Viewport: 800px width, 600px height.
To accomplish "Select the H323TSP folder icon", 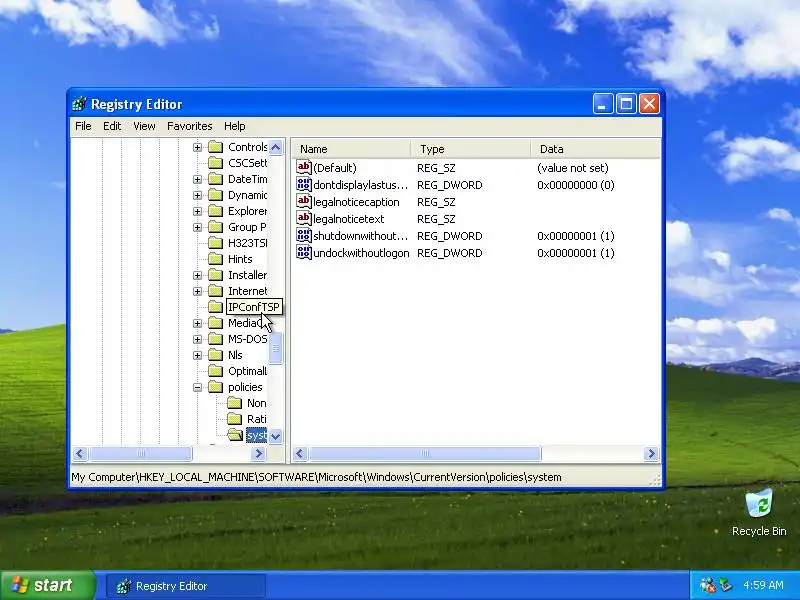I will (x=216, y=243).
